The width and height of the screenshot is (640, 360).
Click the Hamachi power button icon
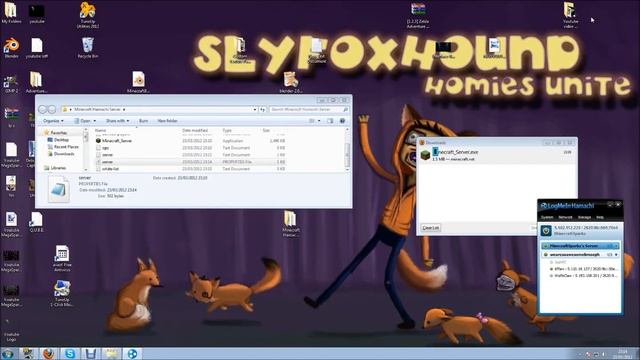tap(546, 230)
